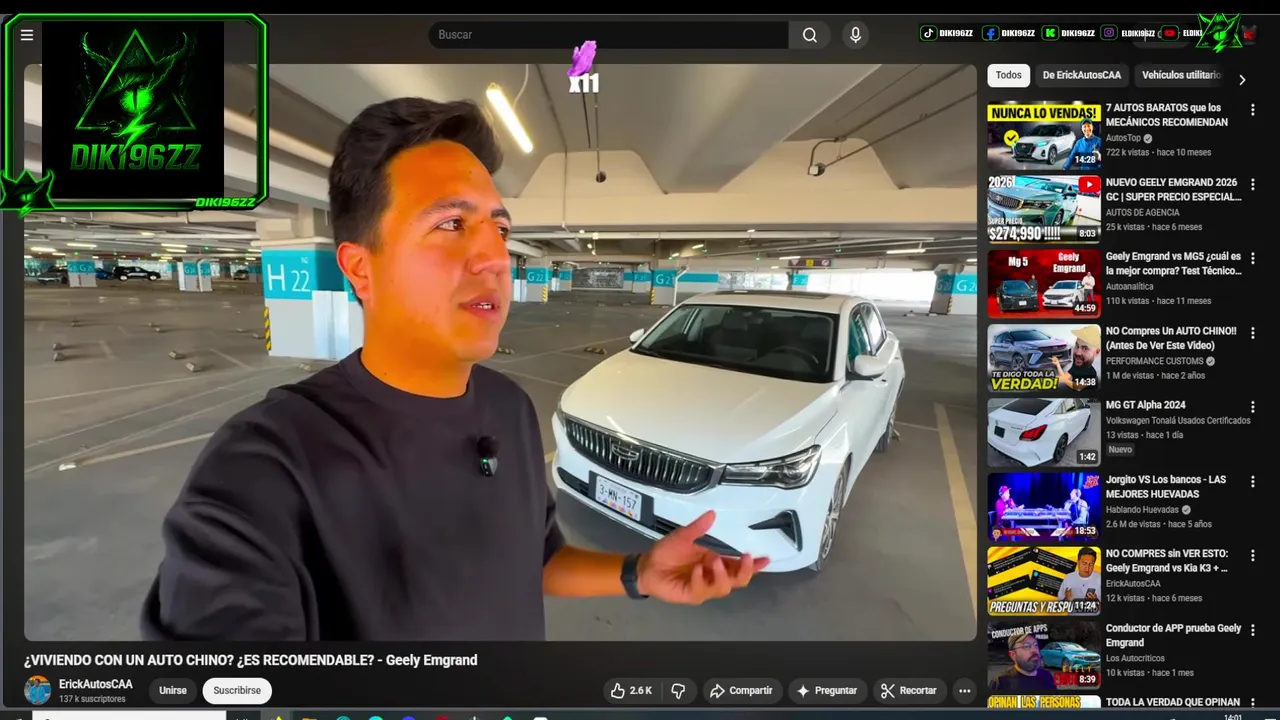This screenshot has height=720, width=1280.
Task: Click Volkswagen Tonalá Usados Certificados channel name
Action: click(1178, 421)
